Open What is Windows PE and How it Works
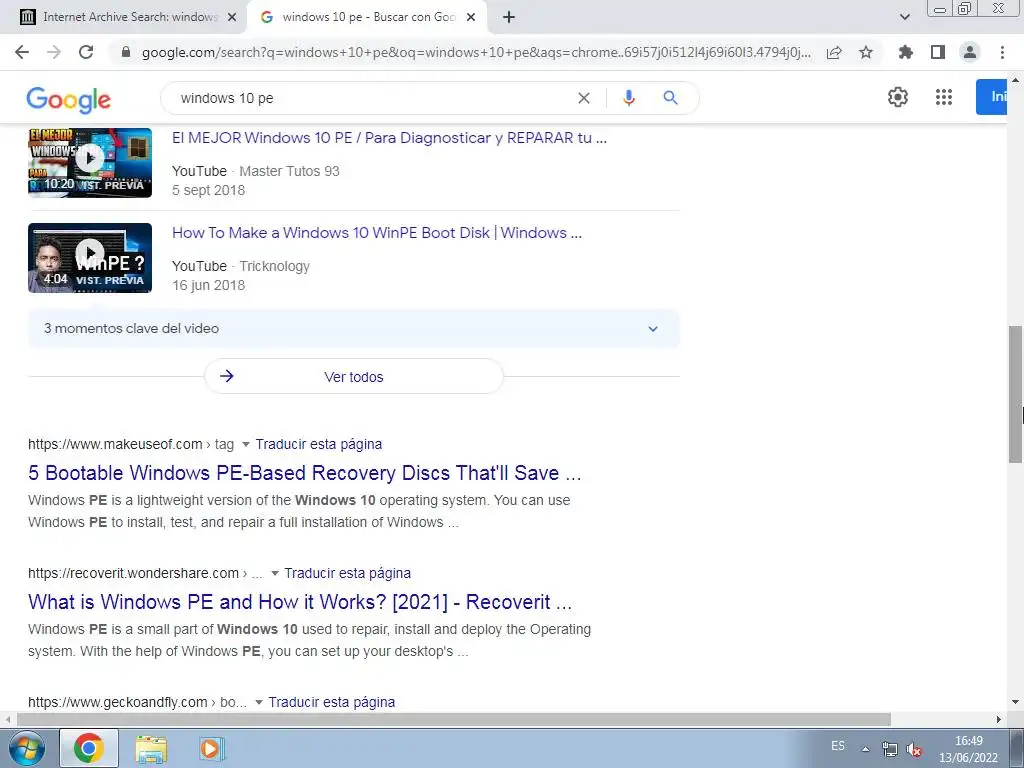Image resolution: width=1024 pixels, height=768 pixels. tap(300, 602)
